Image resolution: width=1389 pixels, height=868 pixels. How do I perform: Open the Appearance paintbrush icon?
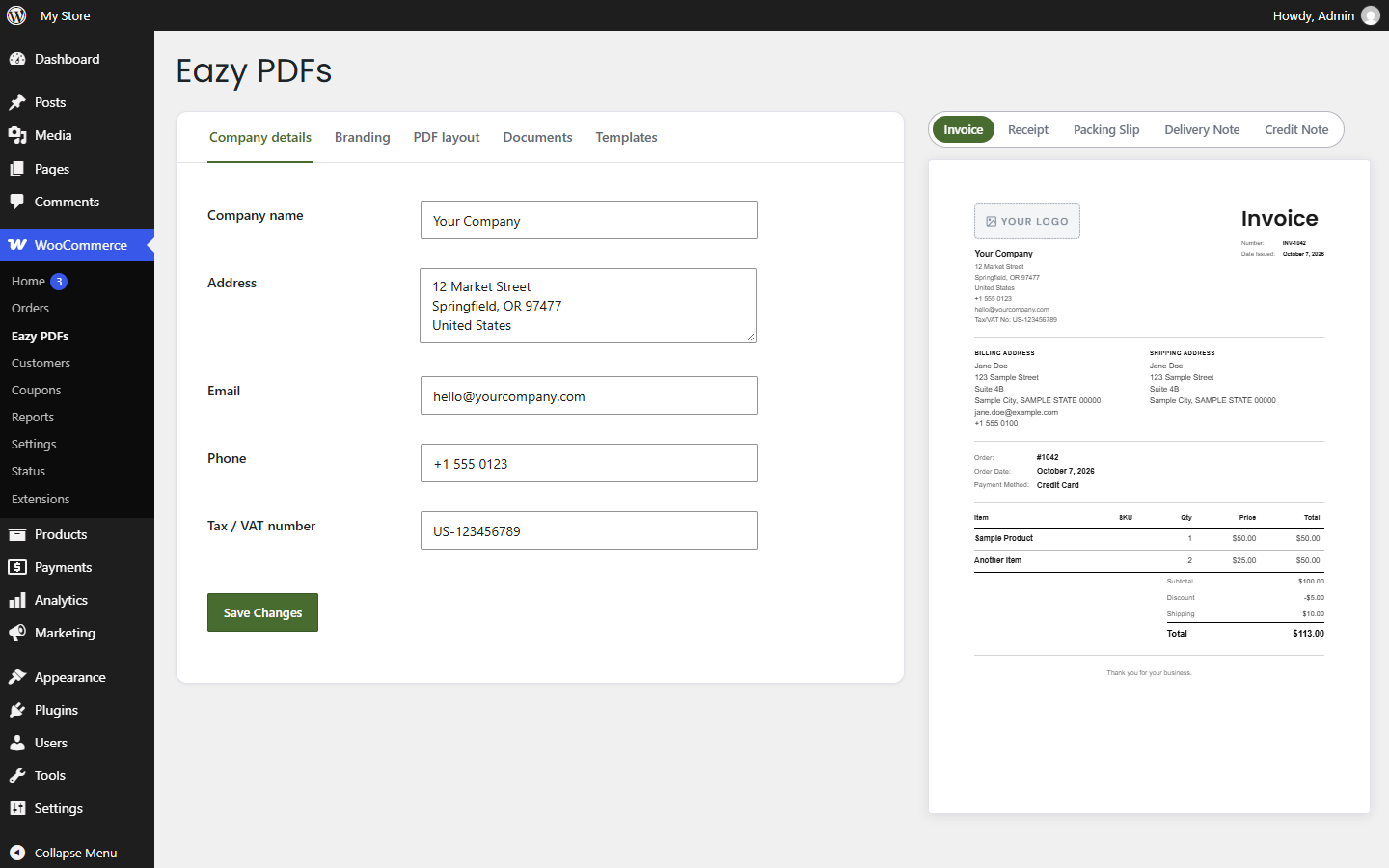tap(17, 677)
